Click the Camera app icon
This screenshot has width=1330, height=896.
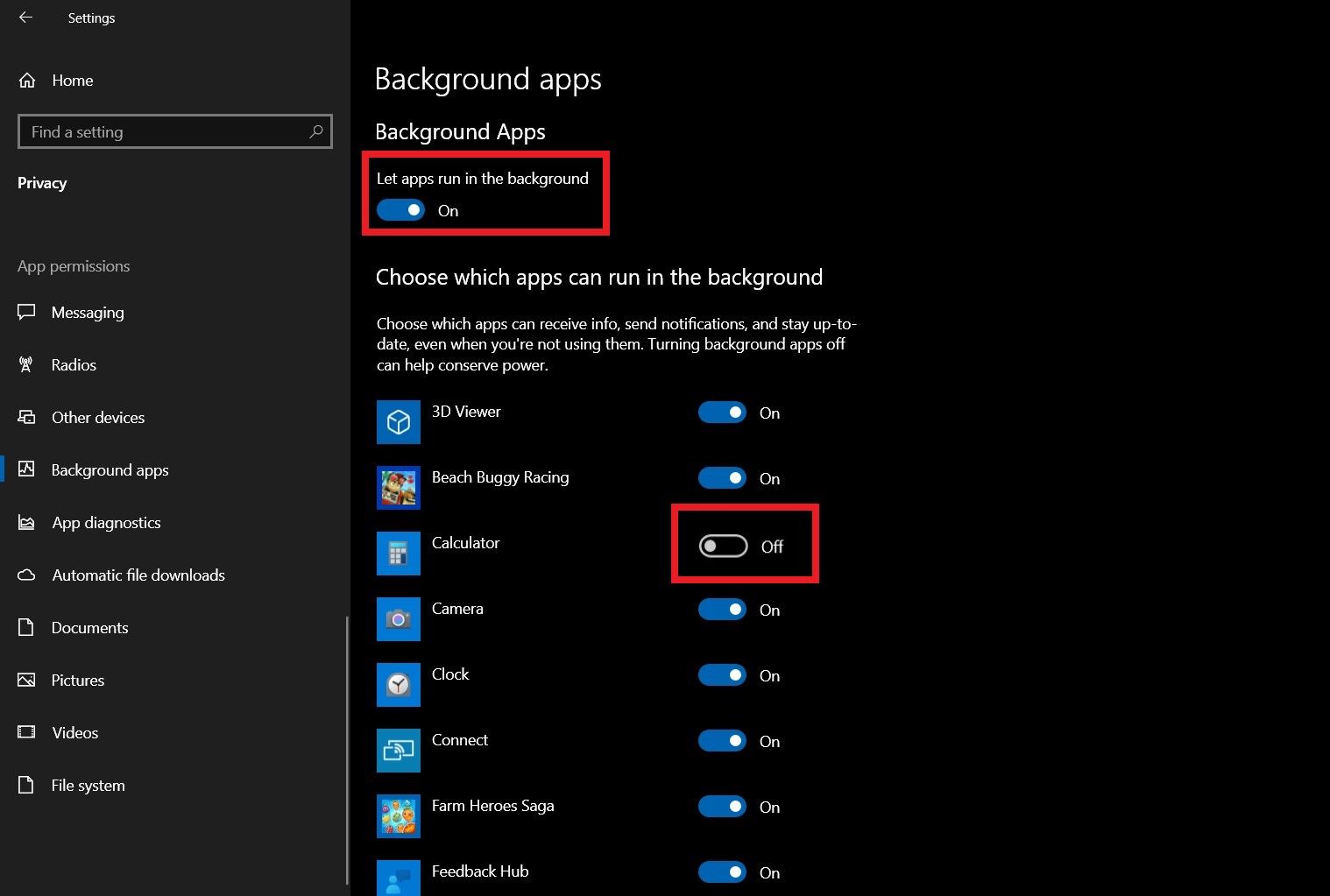click(x=398, y=619)
